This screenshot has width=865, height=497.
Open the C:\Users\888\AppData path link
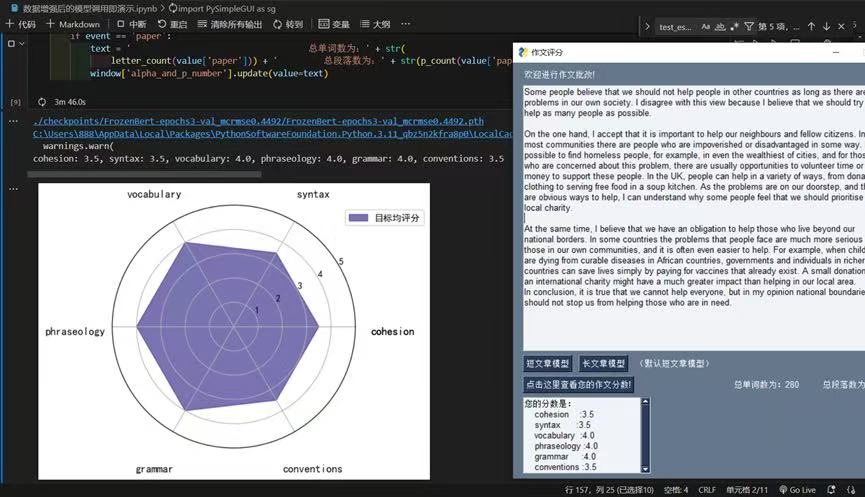click(x=273, y=133)
